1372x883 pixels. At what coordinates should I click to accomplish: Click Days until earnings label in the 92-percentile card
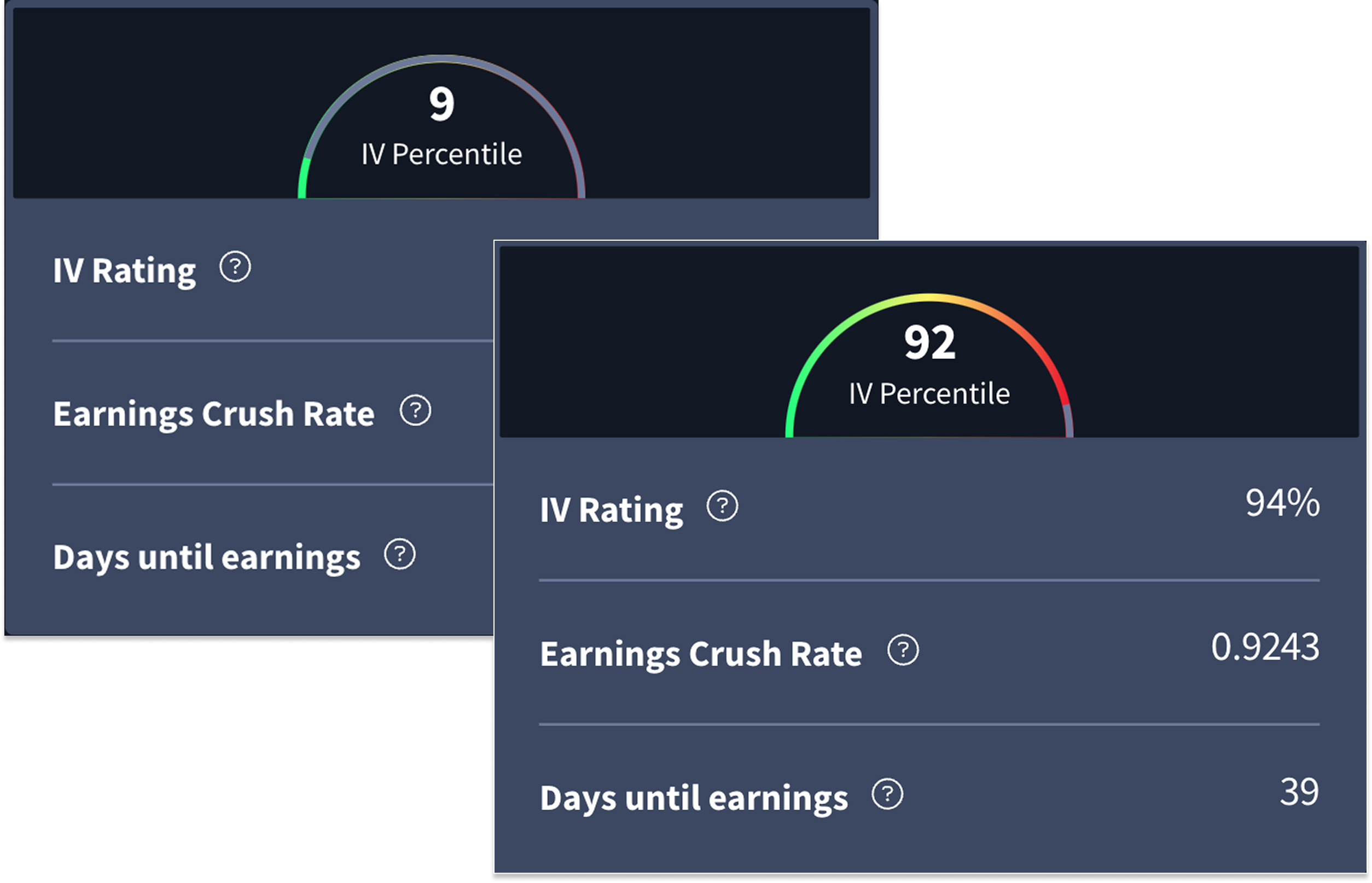coord(694,798)
